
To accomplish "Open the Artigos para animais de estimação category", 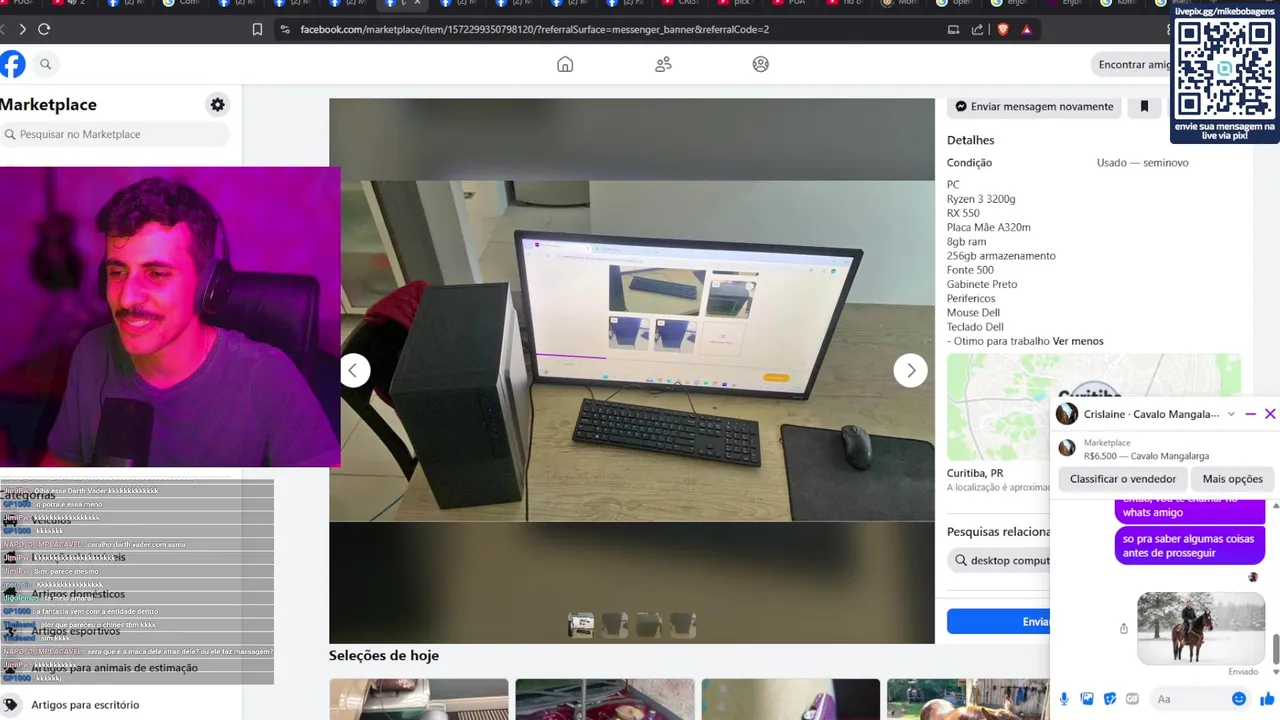I will pos(114,668).
